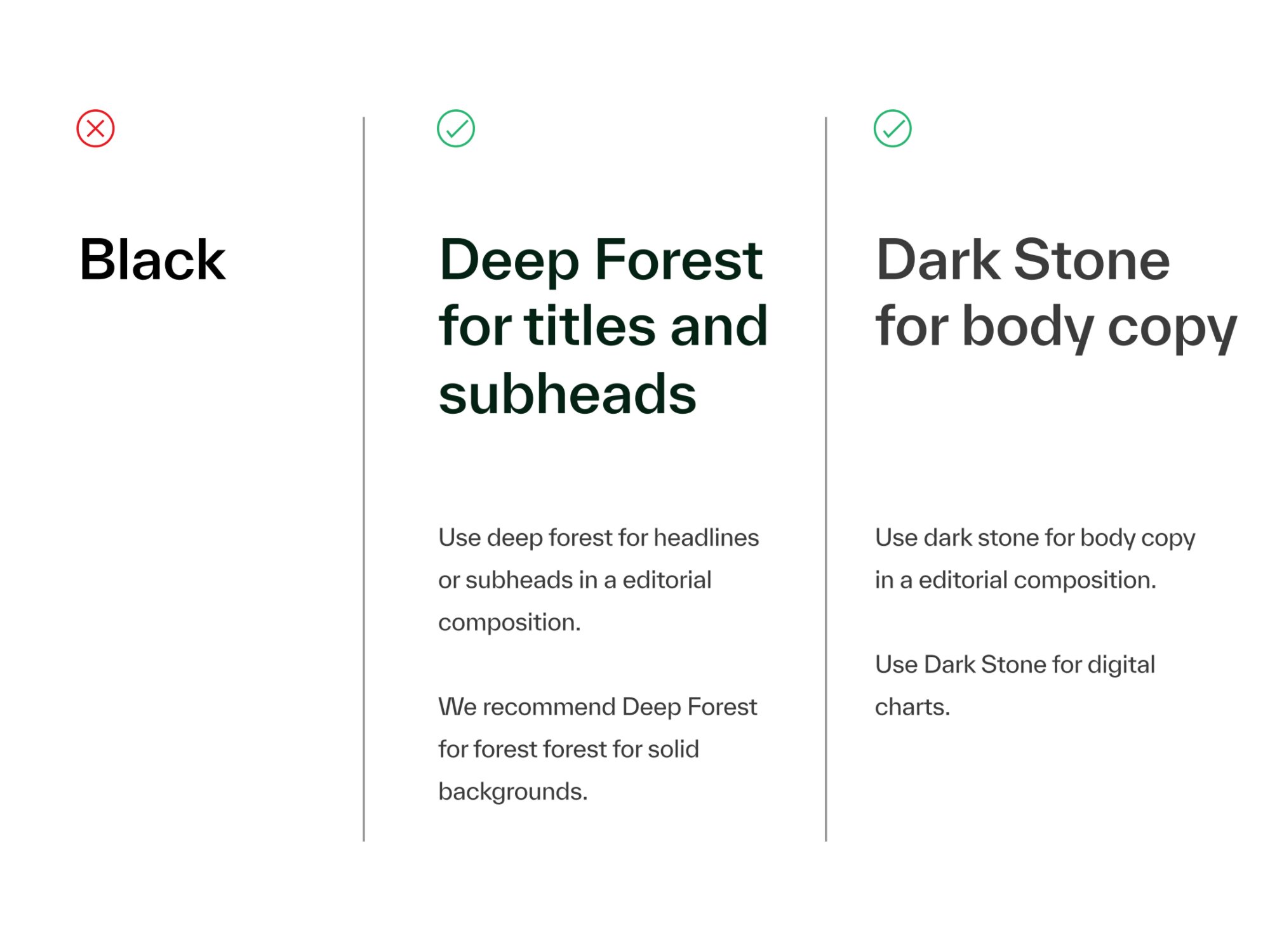Click the word 'subheads' in the green heading
The image size is (1270, 952).
tap(568, 394)
